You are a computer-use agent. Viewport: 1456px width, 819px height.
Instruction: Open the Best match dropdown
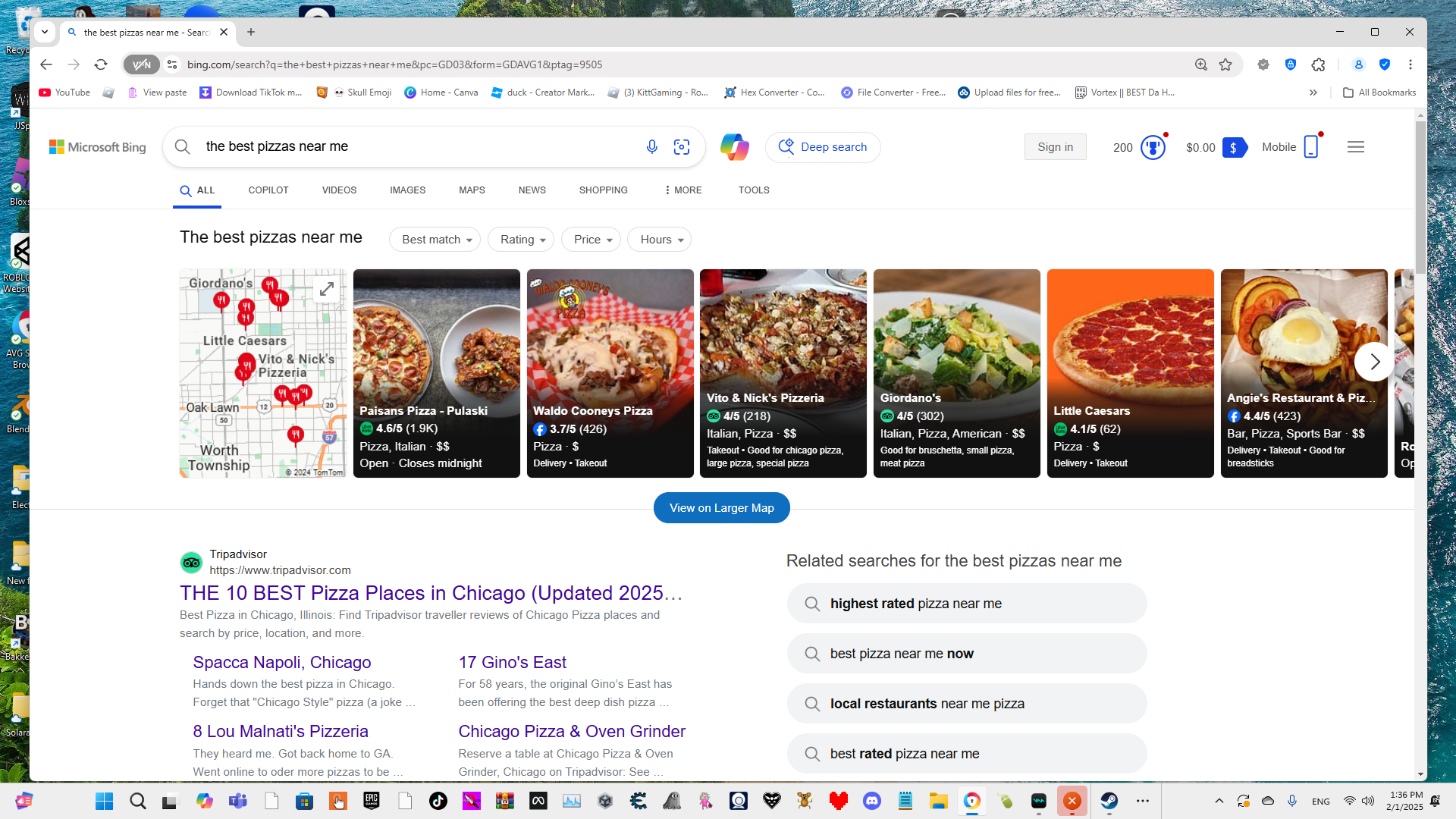coord(435,240)
